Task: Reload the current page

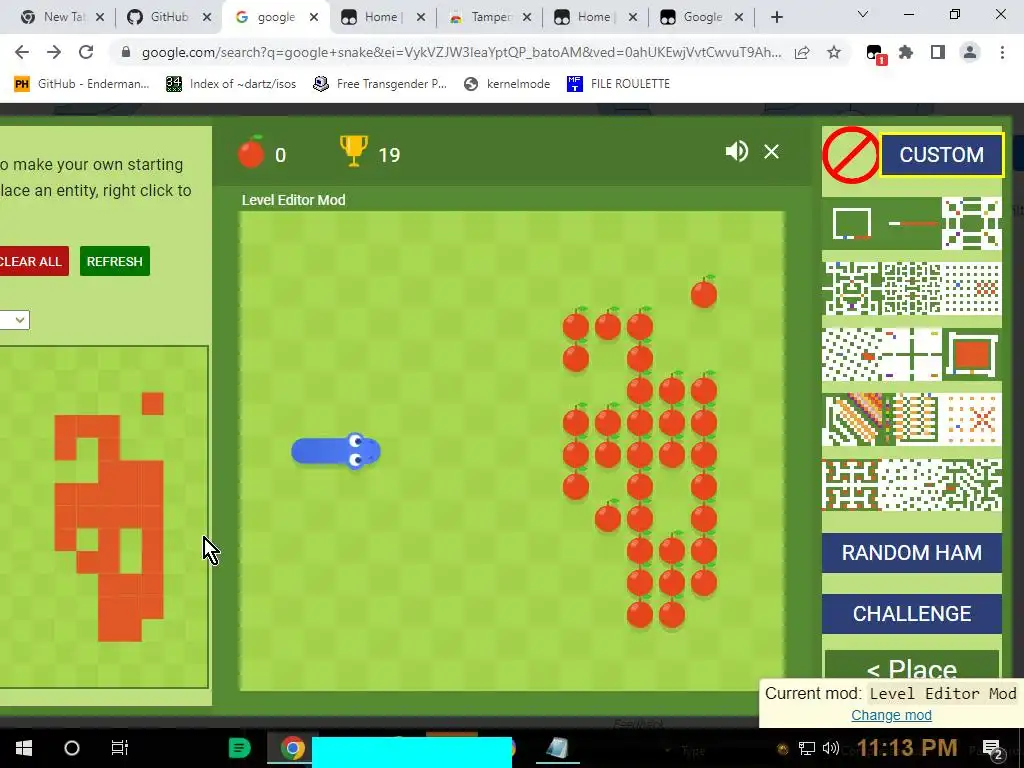Action: click(86, 52)
